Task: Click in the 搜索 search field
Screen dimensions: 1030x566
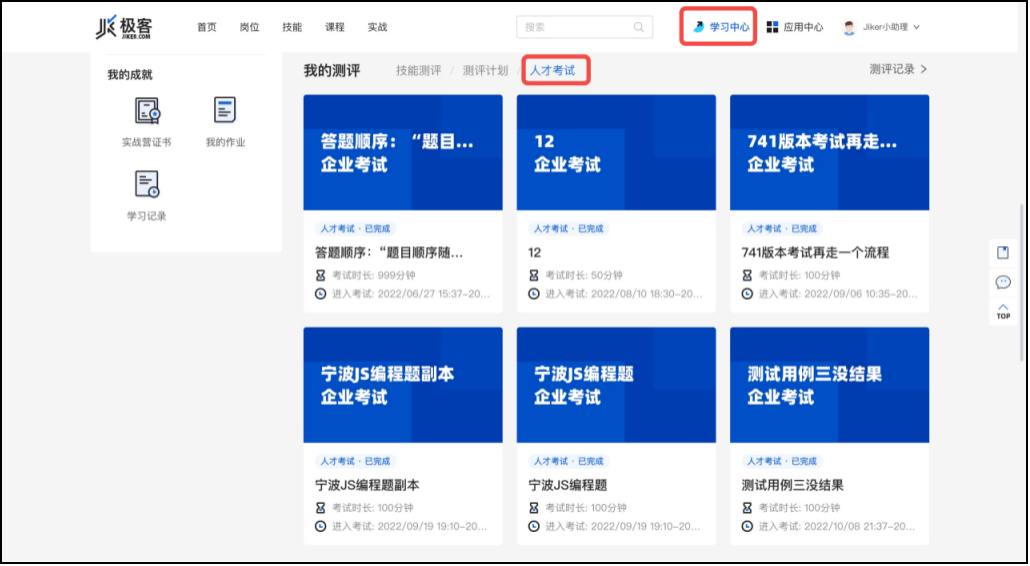Action: pos(584,28)
